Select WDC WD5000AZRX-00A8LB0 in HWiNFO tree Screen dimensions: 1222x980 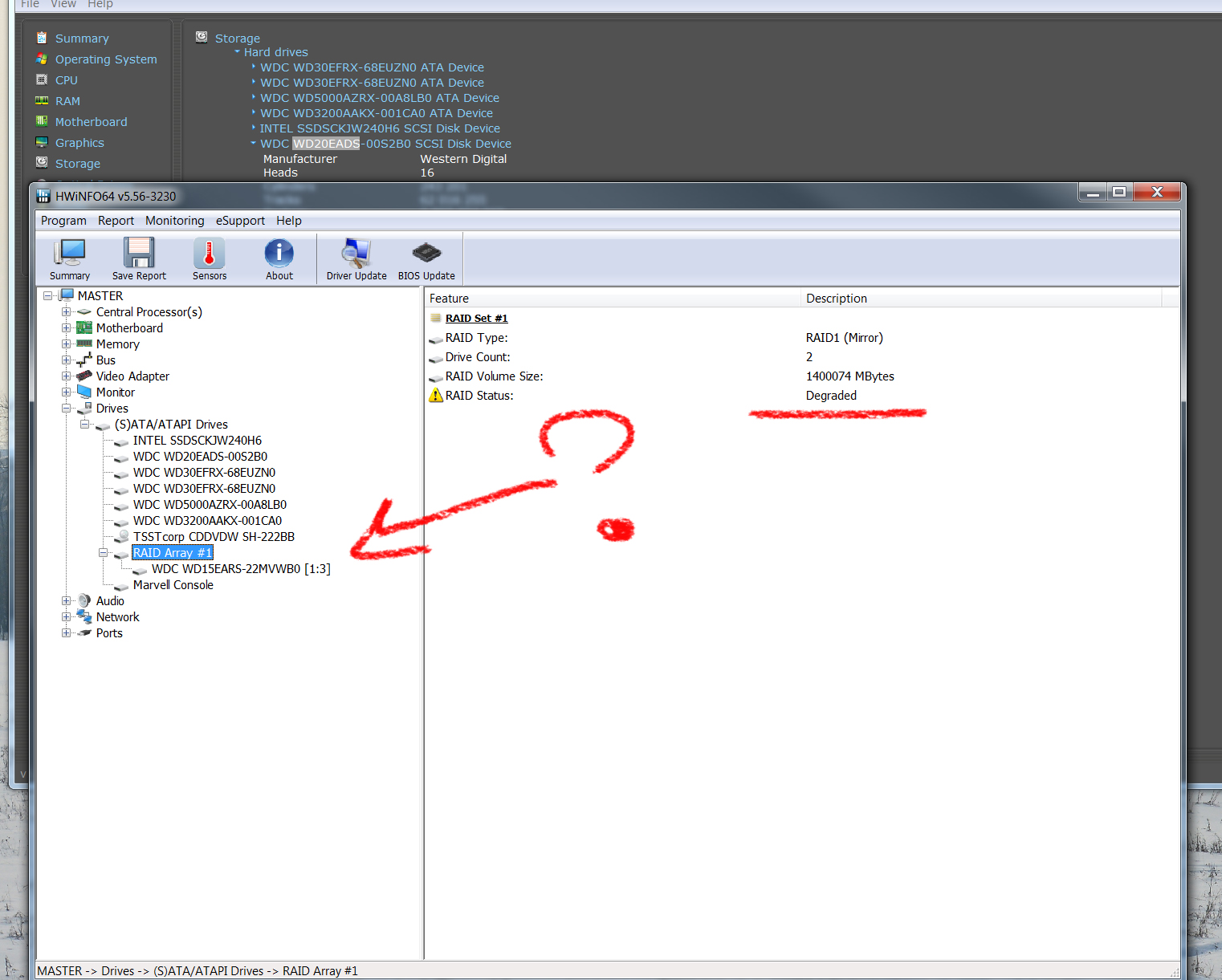click(x=210, y=505)
